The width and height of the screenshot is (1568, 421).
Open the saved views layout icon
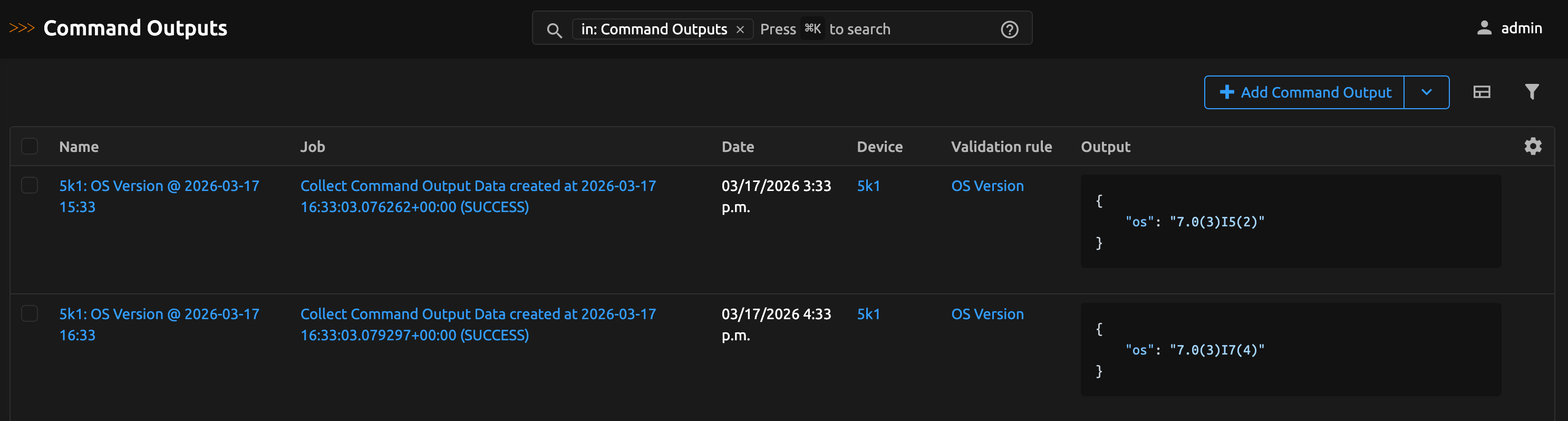pos(1482,92)
